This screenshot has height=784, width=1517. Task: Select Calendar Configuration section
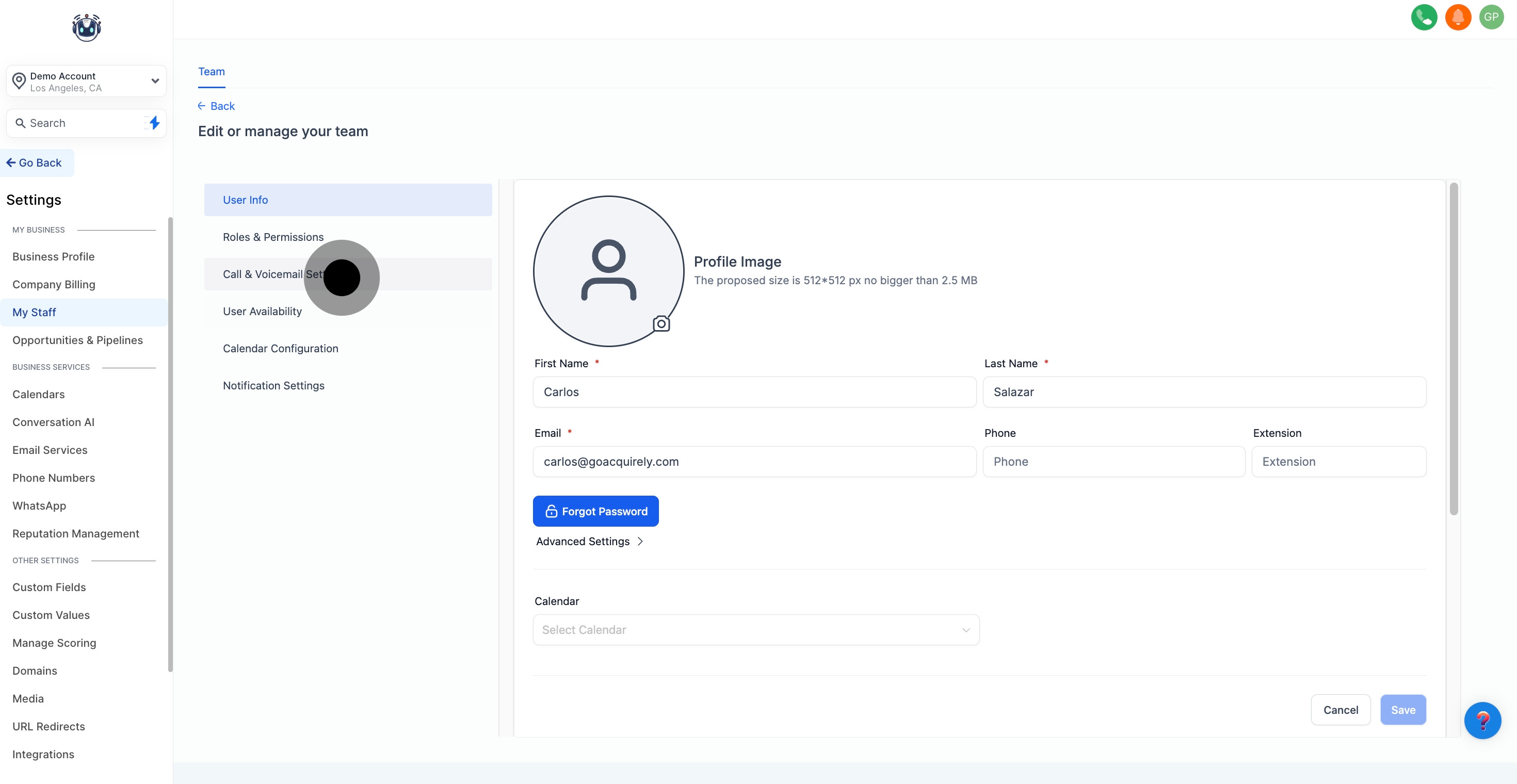click(x=280, y=349)
